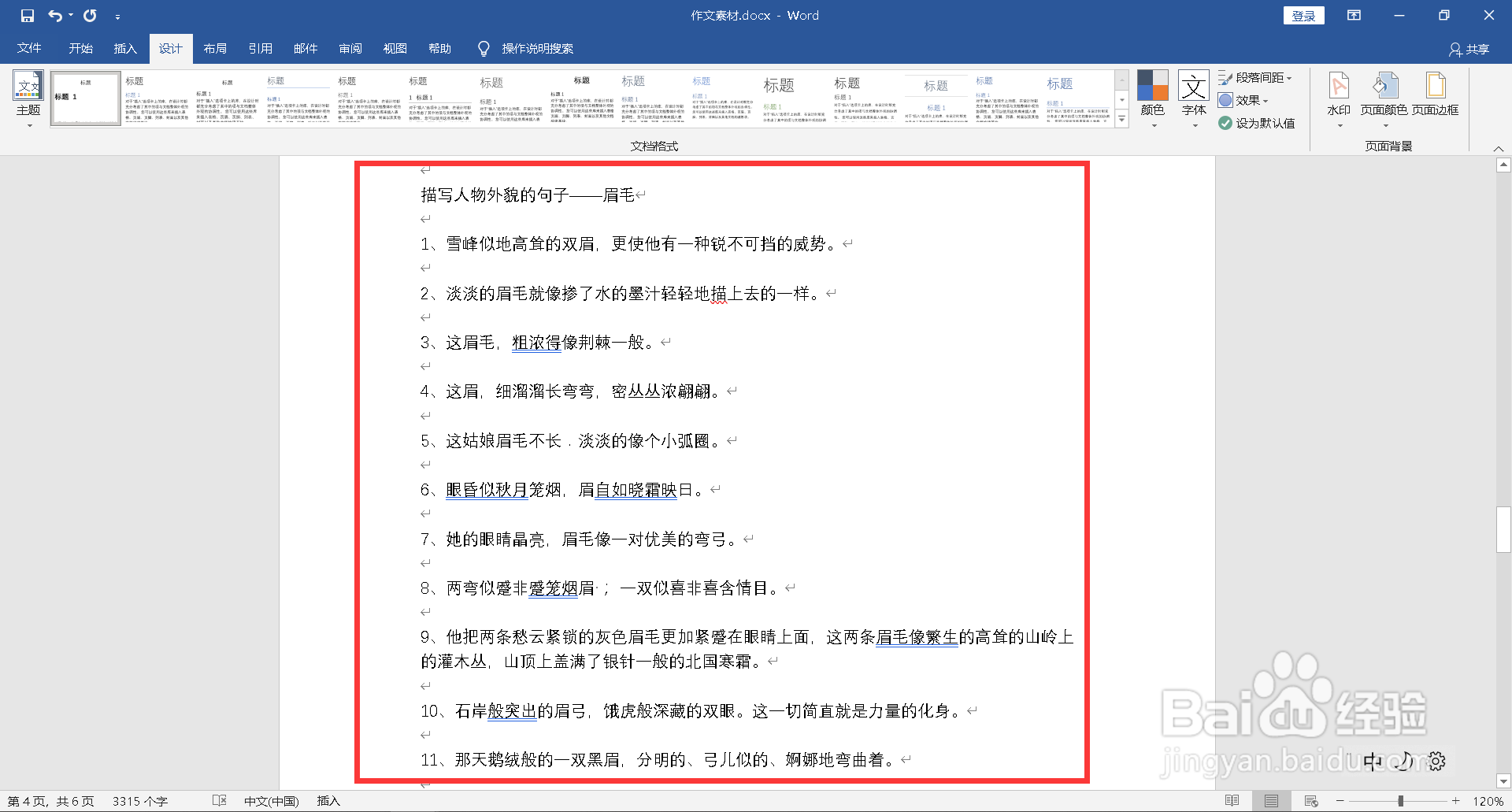The width and height of the screenshot is (1512, 812).
Task: Click the IME 中 language mode icon
Action: tap(1373, 761)
